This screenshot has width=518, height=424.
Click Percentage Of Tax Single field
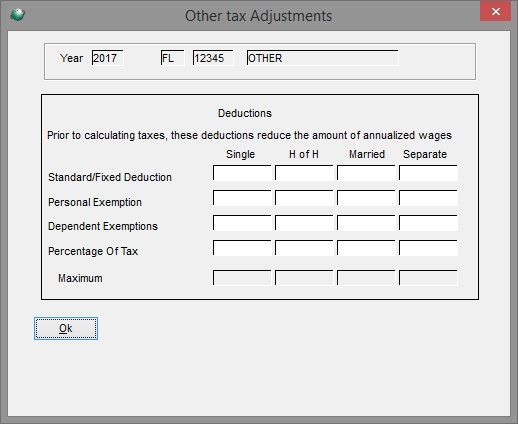point(242,248)
